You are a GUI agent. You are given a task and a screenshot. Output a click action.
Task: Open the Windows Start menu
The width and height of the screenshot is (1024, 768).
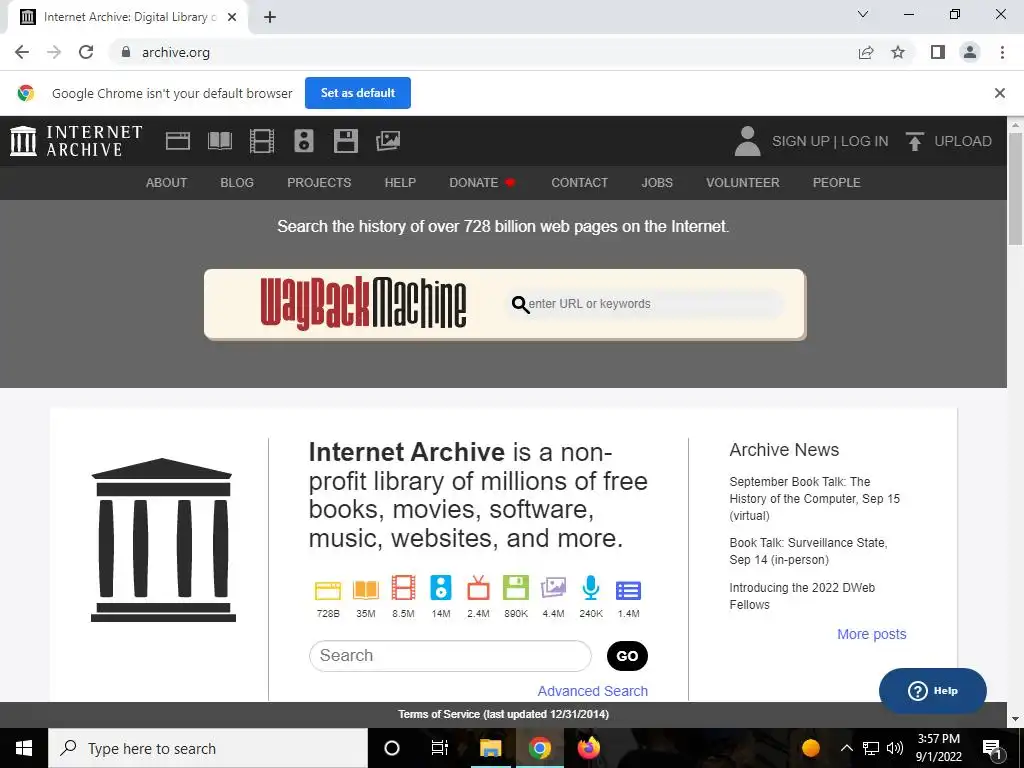pos(24,748)
